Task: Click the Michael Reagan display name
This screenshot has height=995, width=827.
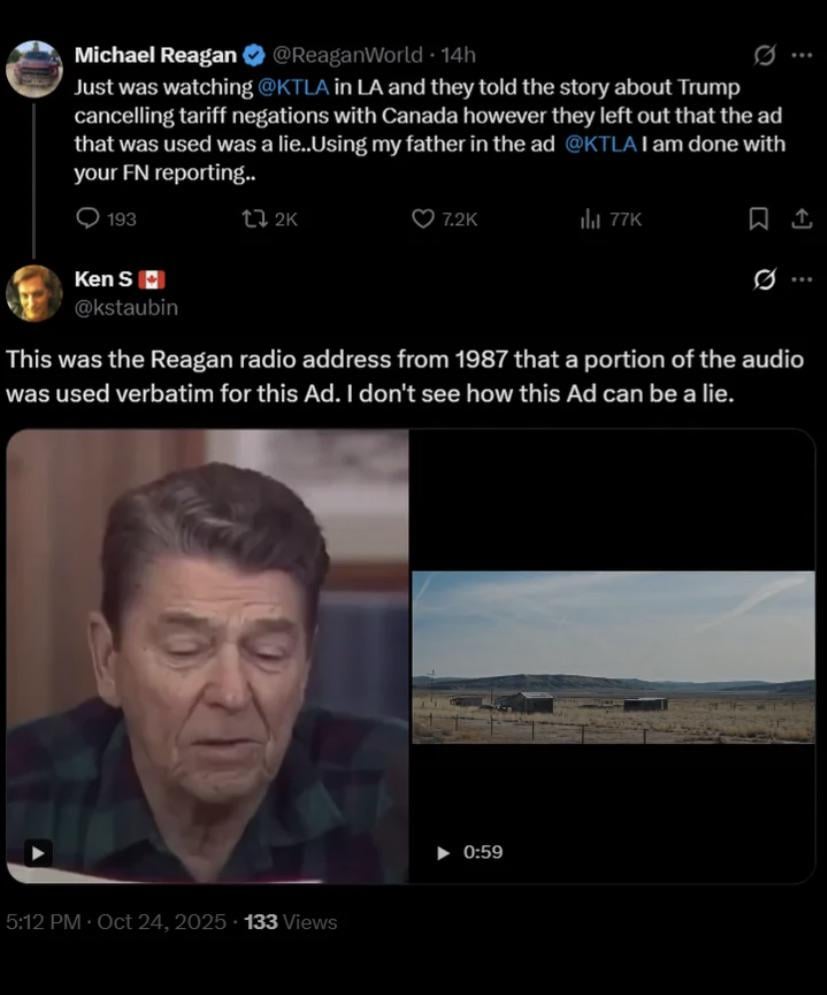Action: 155,55
